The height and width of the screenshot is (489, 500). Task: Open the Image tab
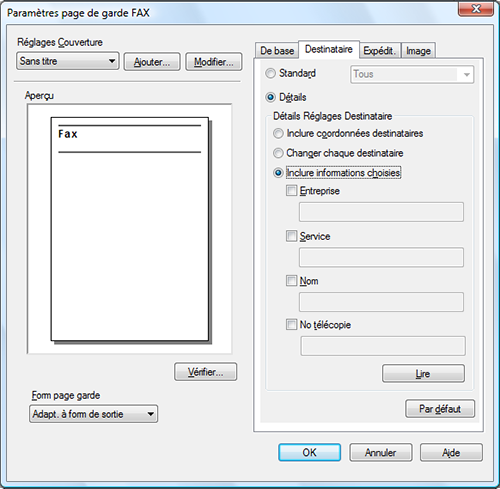tap(418, 51)
